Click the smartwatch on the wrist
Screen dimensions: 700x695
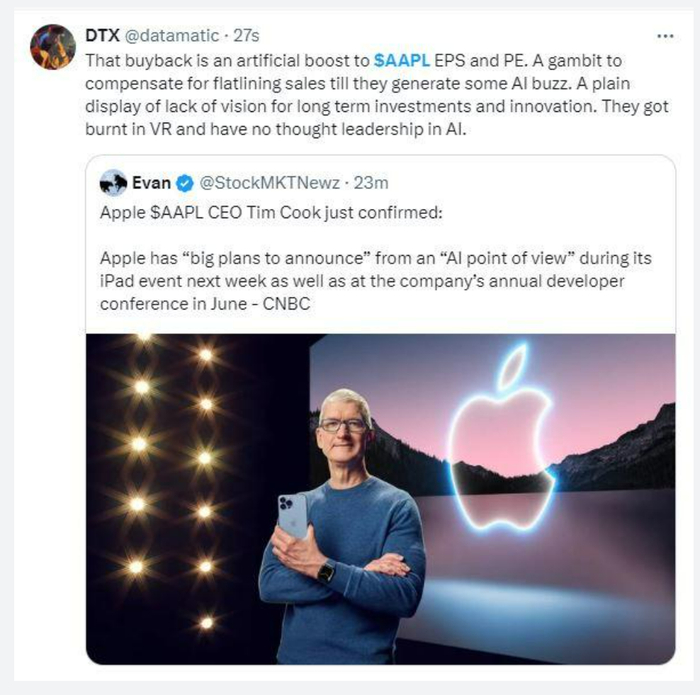(x=325, y=571)
